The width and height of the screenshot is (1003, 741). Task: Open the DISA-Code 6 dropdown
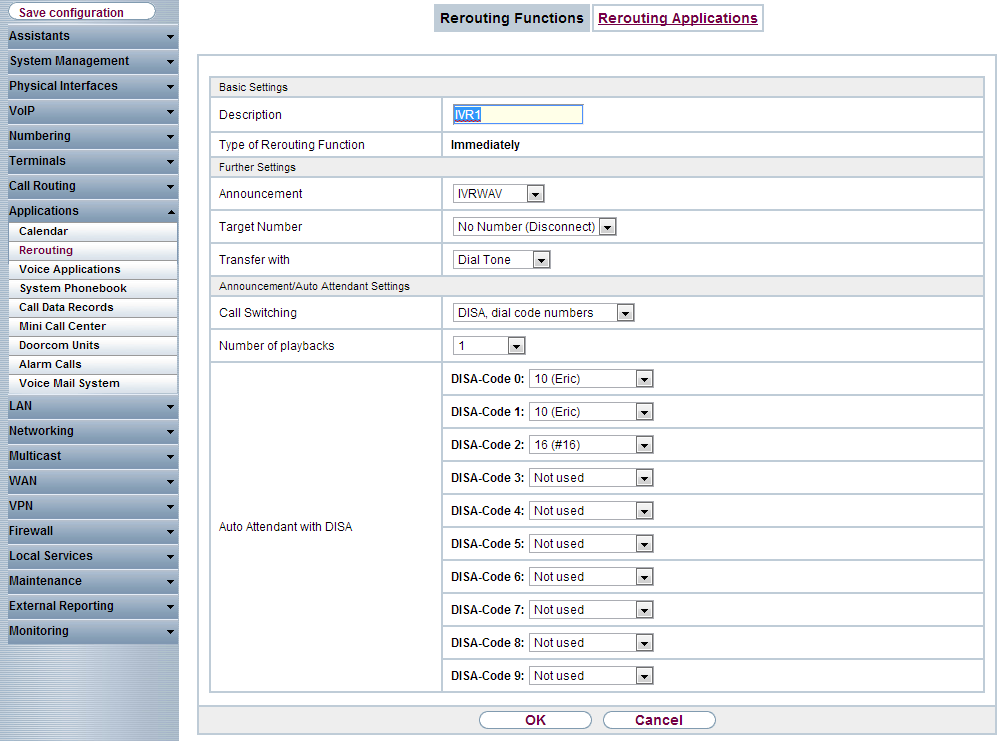click(591, 577)
